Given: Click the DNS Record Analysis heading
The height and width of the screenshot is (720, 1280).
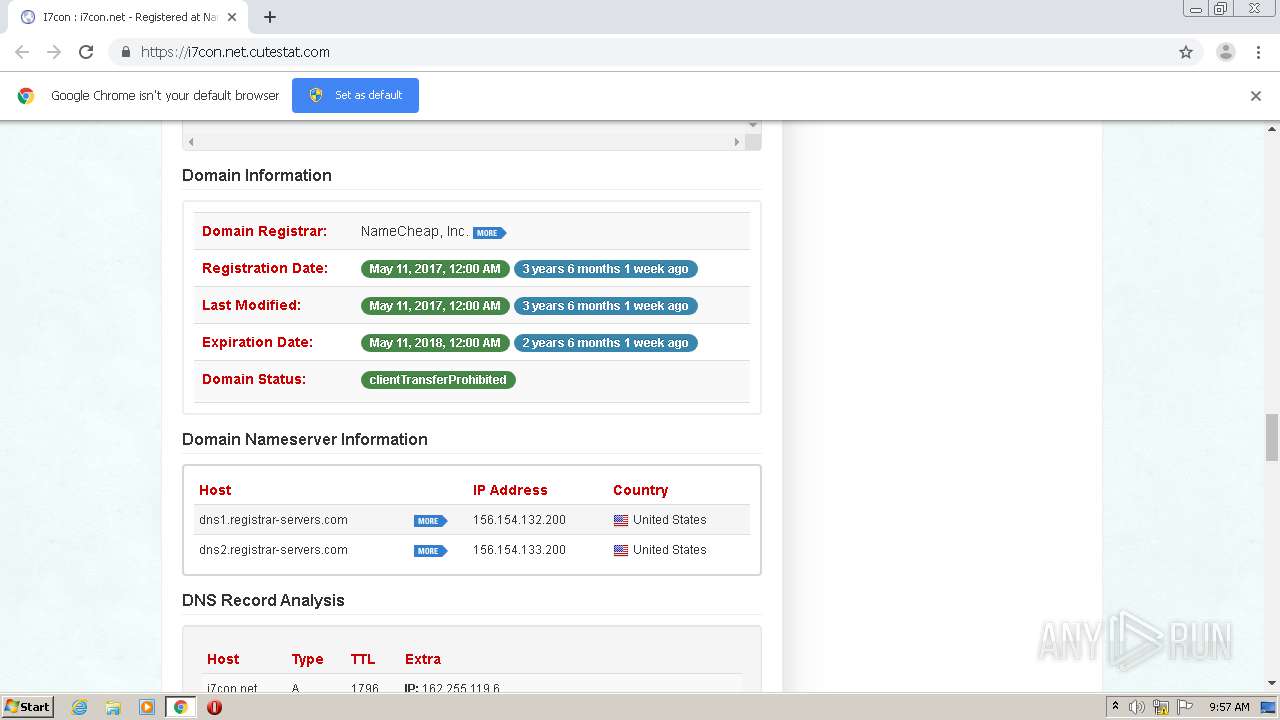Looking at the screenshot, I should (x=263, y=600).
